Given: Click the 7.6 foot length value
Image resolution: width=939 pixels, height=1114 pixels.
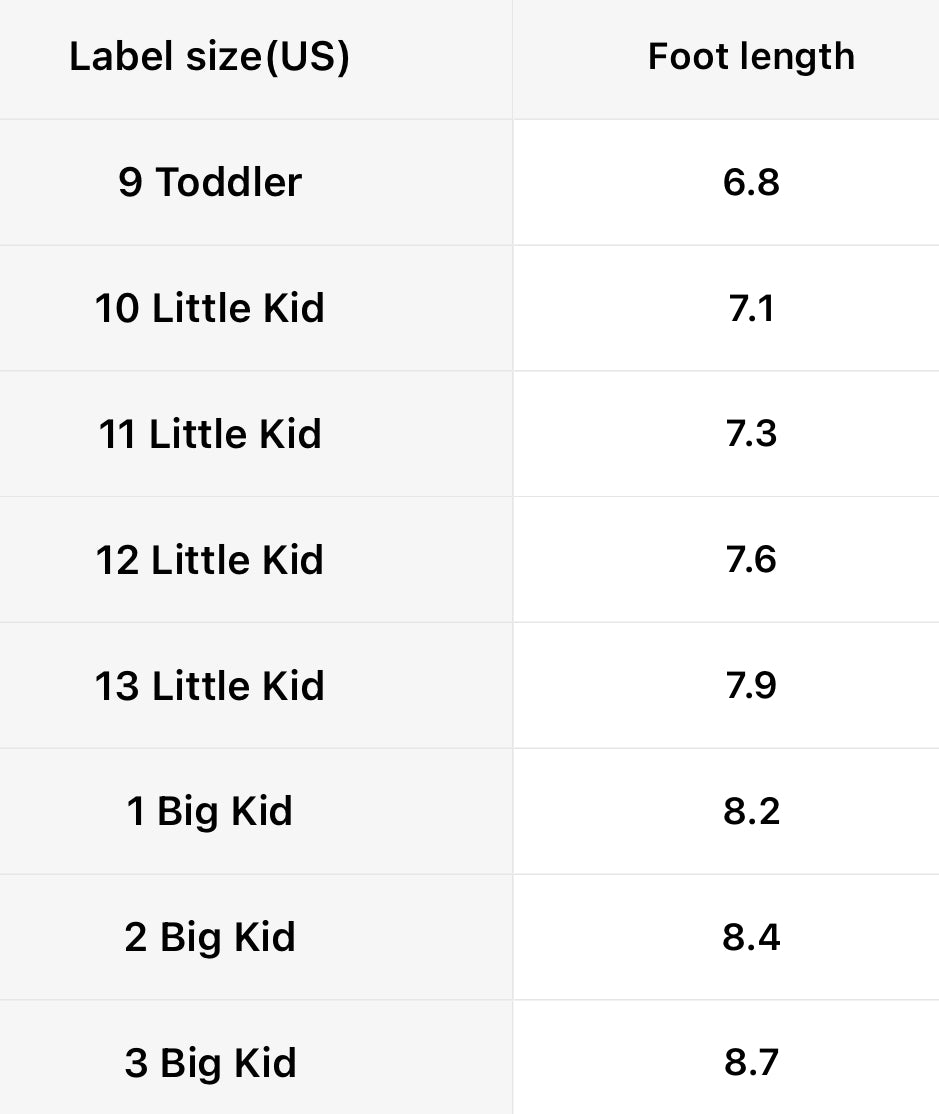Looking at the screenshot, I should pos(751,560).
